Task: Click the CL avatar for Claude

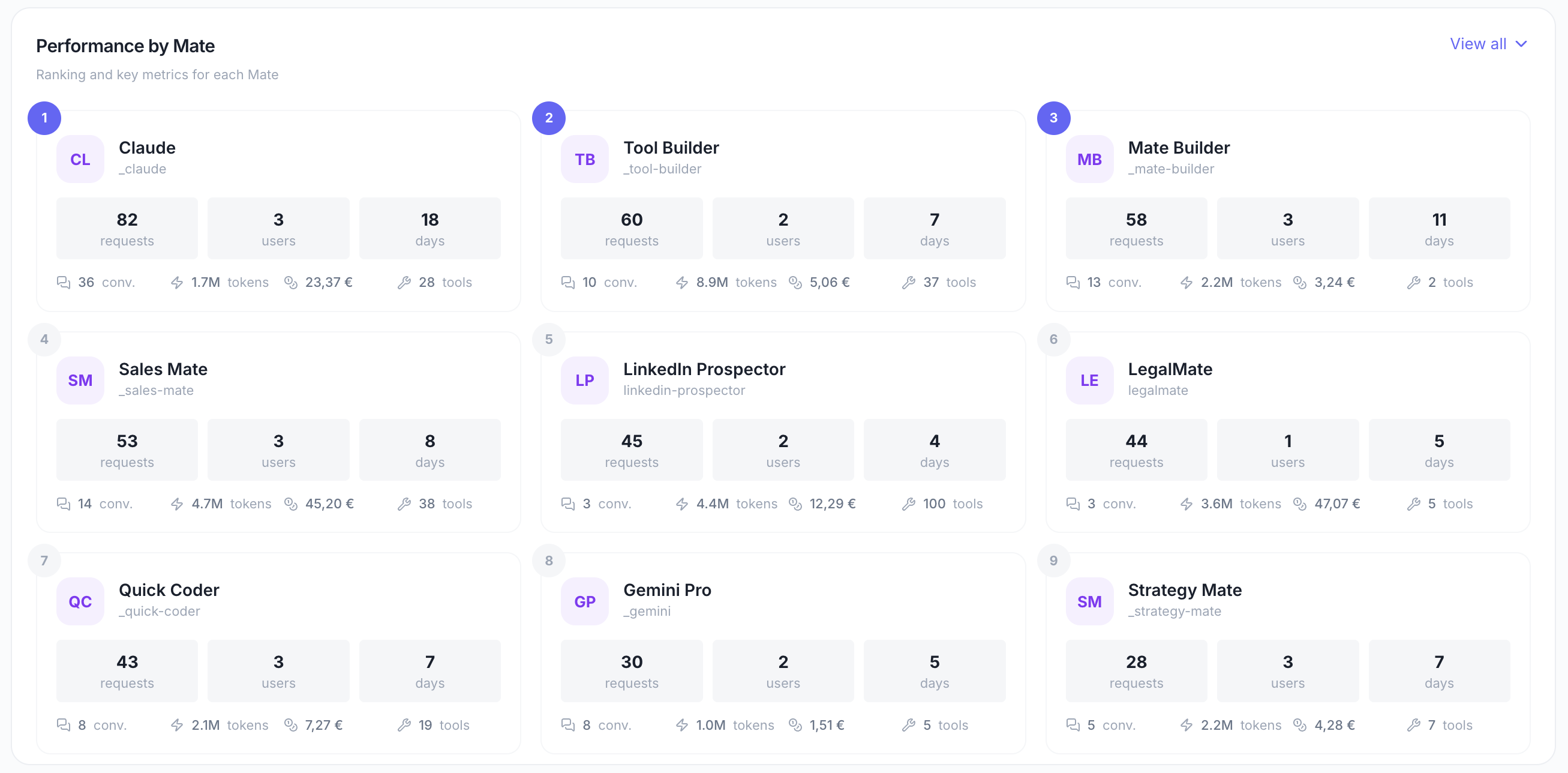Action: pyautogui.click(x=80, y=159)
